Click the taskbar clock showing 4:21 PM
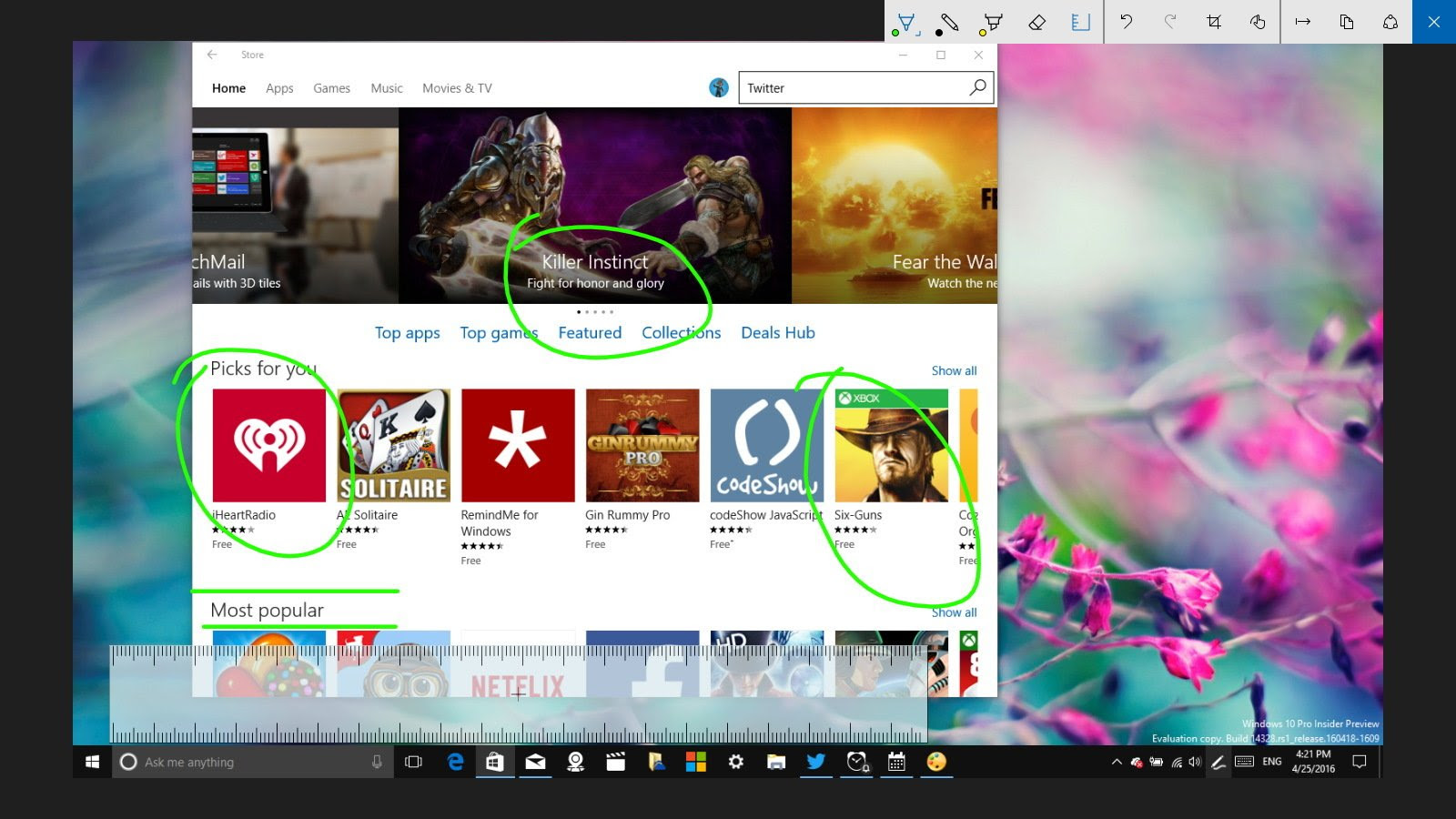Image resolution: width=1456 pixels, height=819 pixels. [x=1313, y=762]
